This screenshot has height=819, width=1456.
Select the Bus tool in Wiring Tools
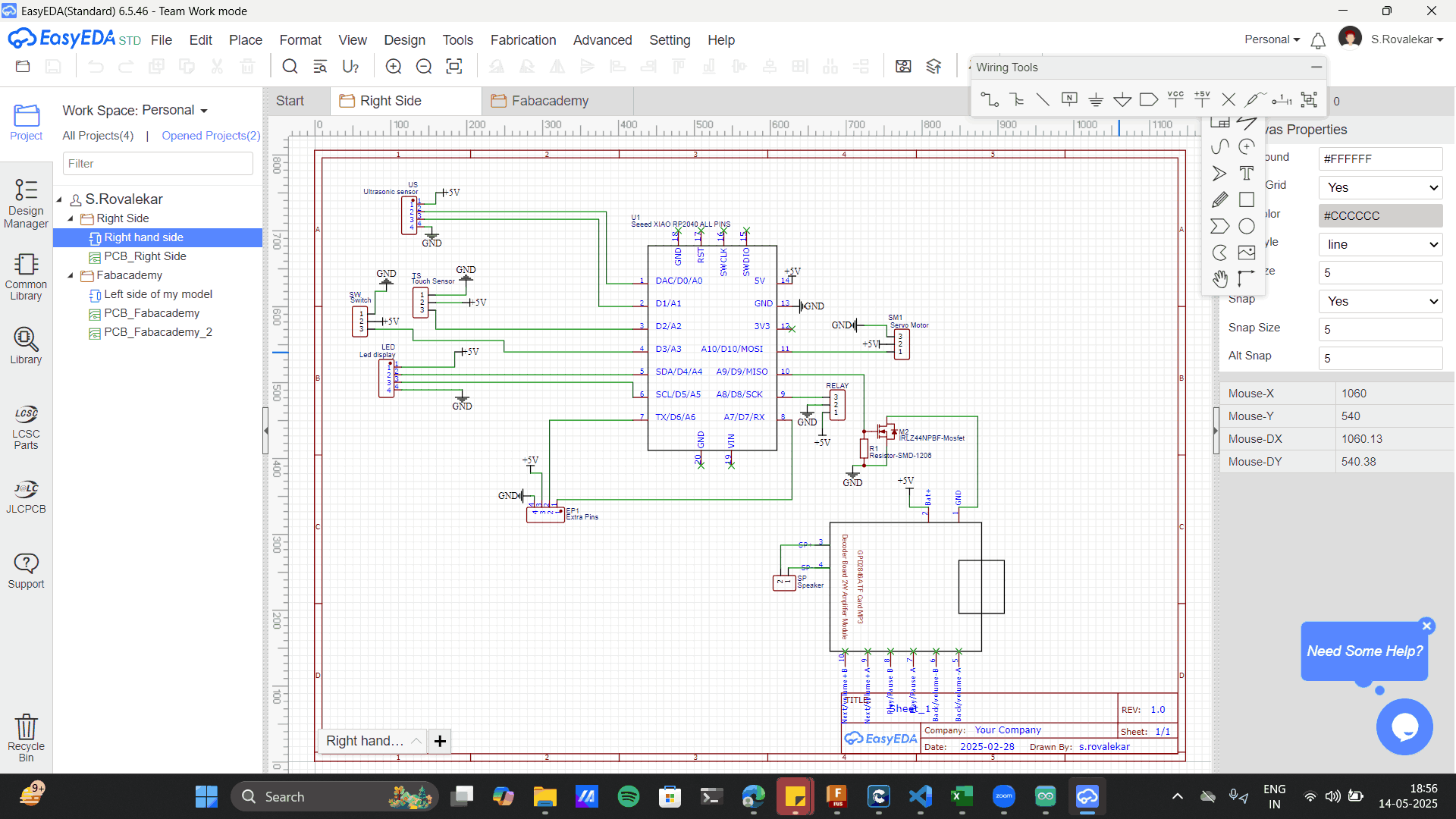coord(1017,99)
